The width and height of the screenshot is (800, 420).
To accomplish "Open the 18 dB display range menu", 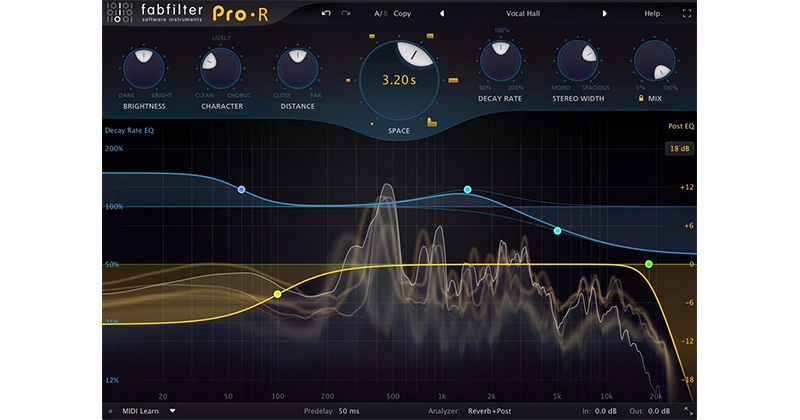I will [680, 149].
